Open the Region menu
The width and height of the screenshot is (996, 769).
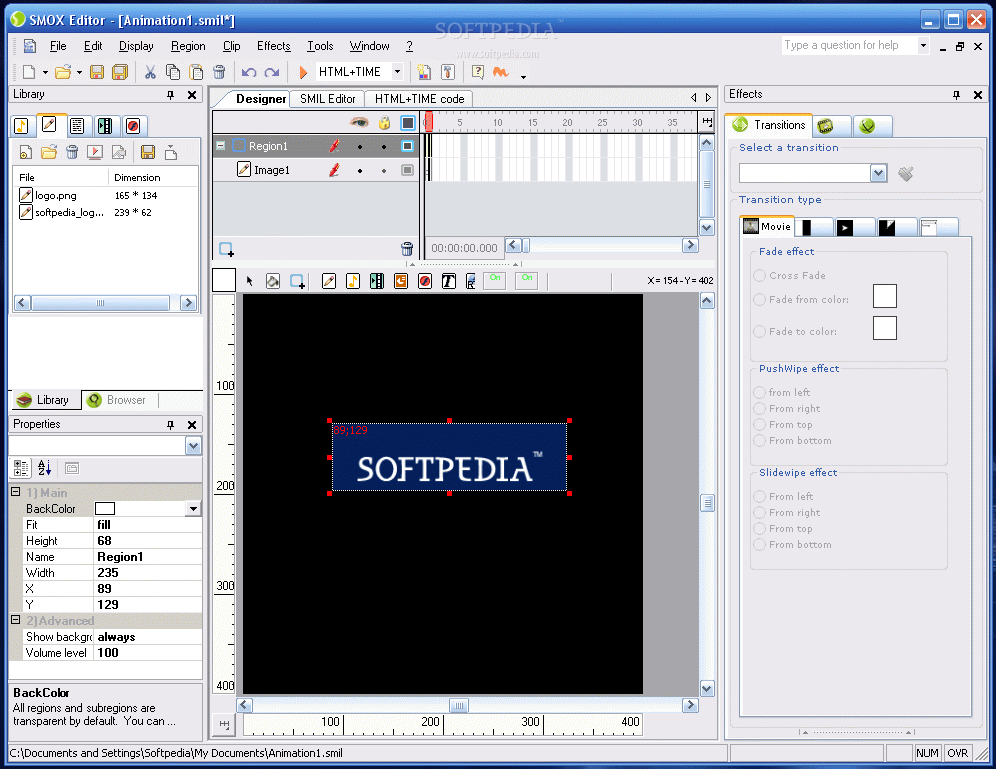[x=188, y=46]
